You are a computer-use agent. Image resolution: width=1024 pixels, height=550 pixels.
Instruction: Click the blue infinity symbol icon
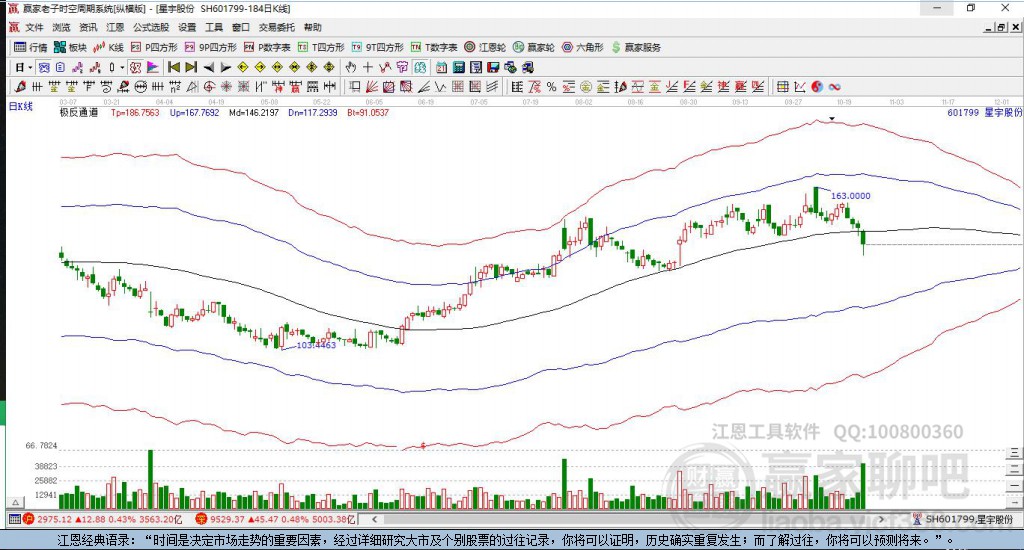pyautogui.click(x=834, y=86)
